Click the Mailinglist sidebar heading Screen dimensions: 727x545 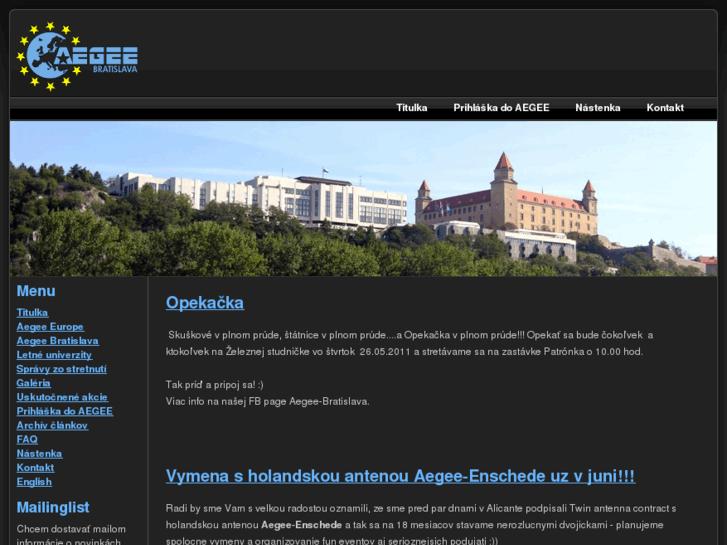[x=53, y=507]
